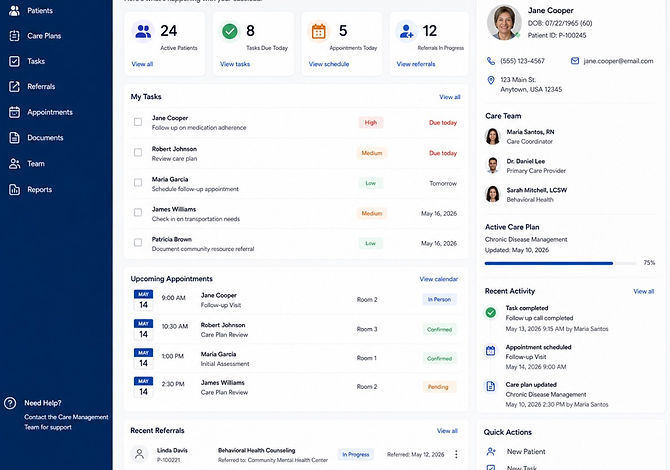Click View all under Active Patients
Screen dimensions: 670x470
click(x=142, y=64)
